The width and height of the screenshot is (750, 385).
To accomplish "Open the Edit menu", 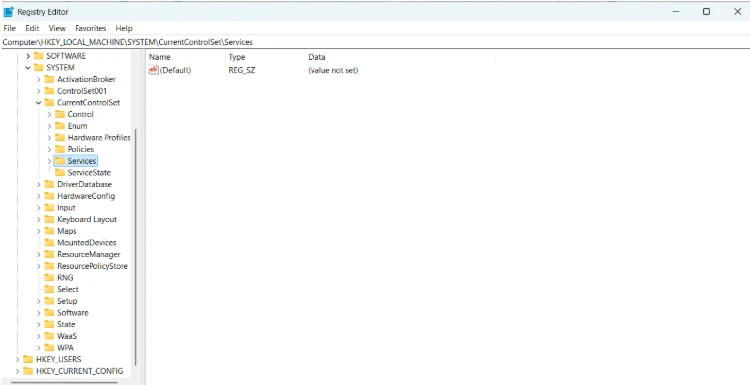I will (x=32, y=28).
